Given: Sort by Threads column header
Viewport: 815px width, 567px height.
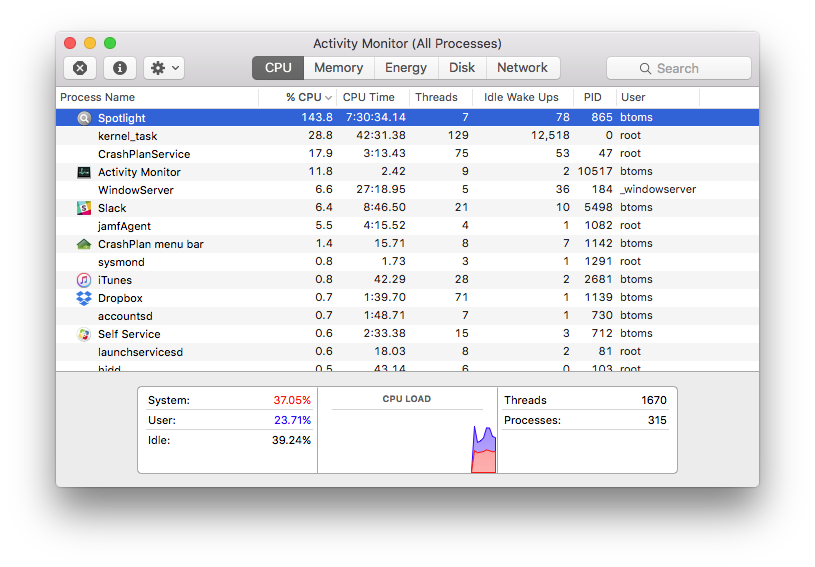Looking at the screenshot, I should pyautogui.click(x=441, y=97).
